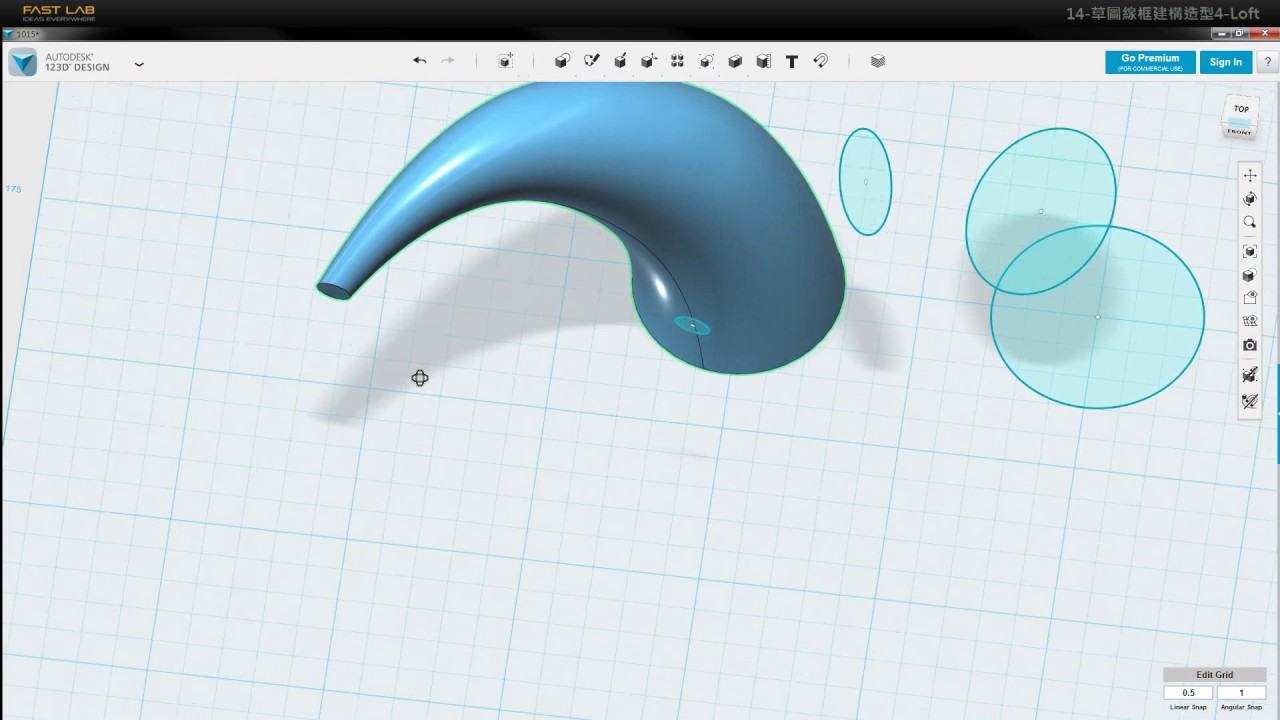Viewport: 1280px width, 720px height.
Task: Take a screenshot with camera icon
Action: (1250, 345)
